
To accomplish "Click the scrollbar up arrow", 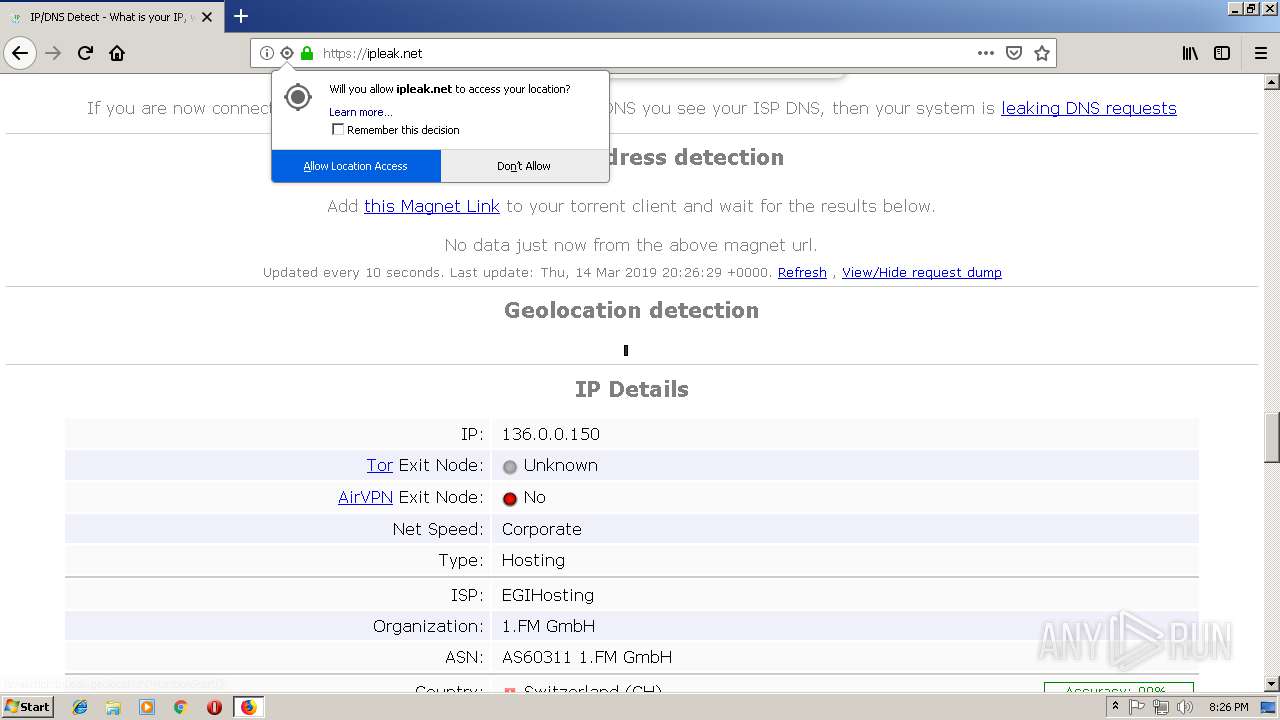I will [1272, 81].
